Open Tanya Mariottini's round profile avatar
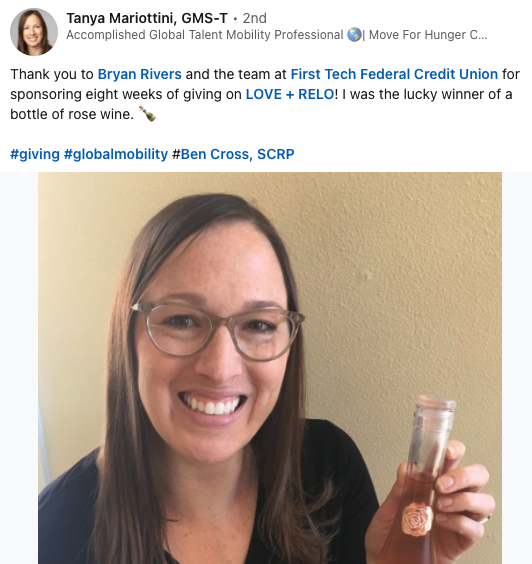 click(34, 32)
